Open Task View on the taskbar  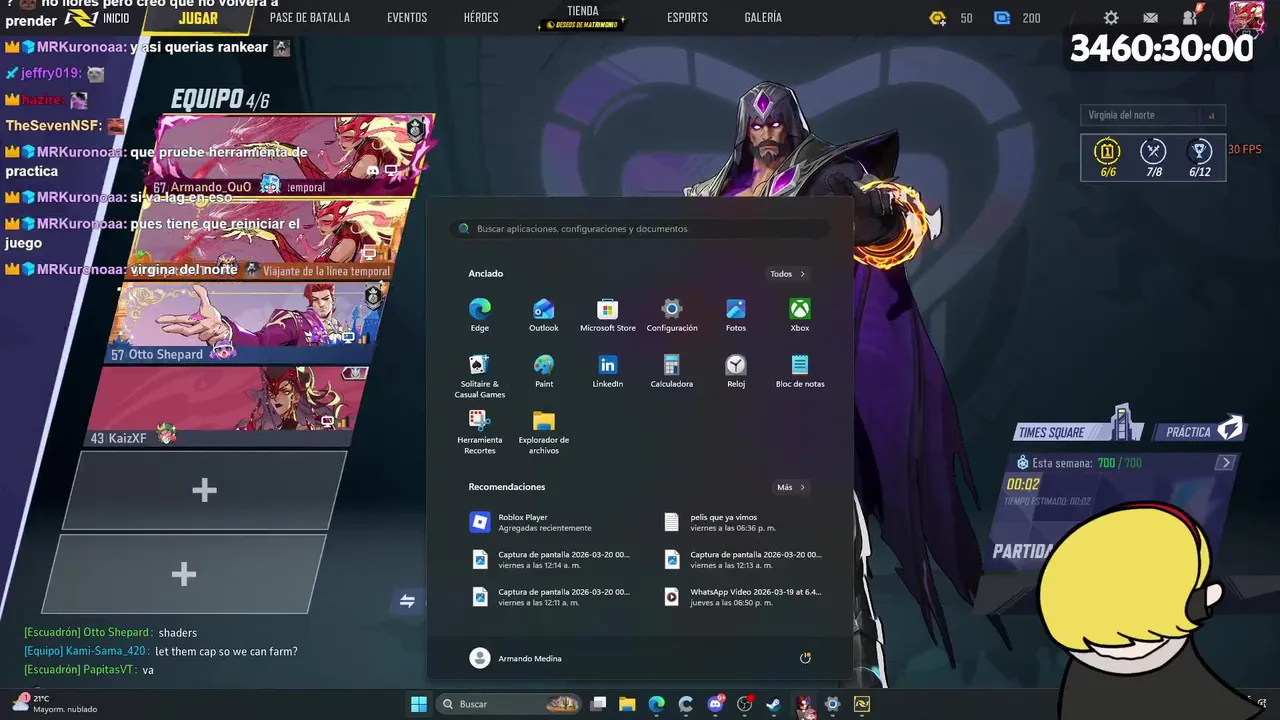pos(598,704)
